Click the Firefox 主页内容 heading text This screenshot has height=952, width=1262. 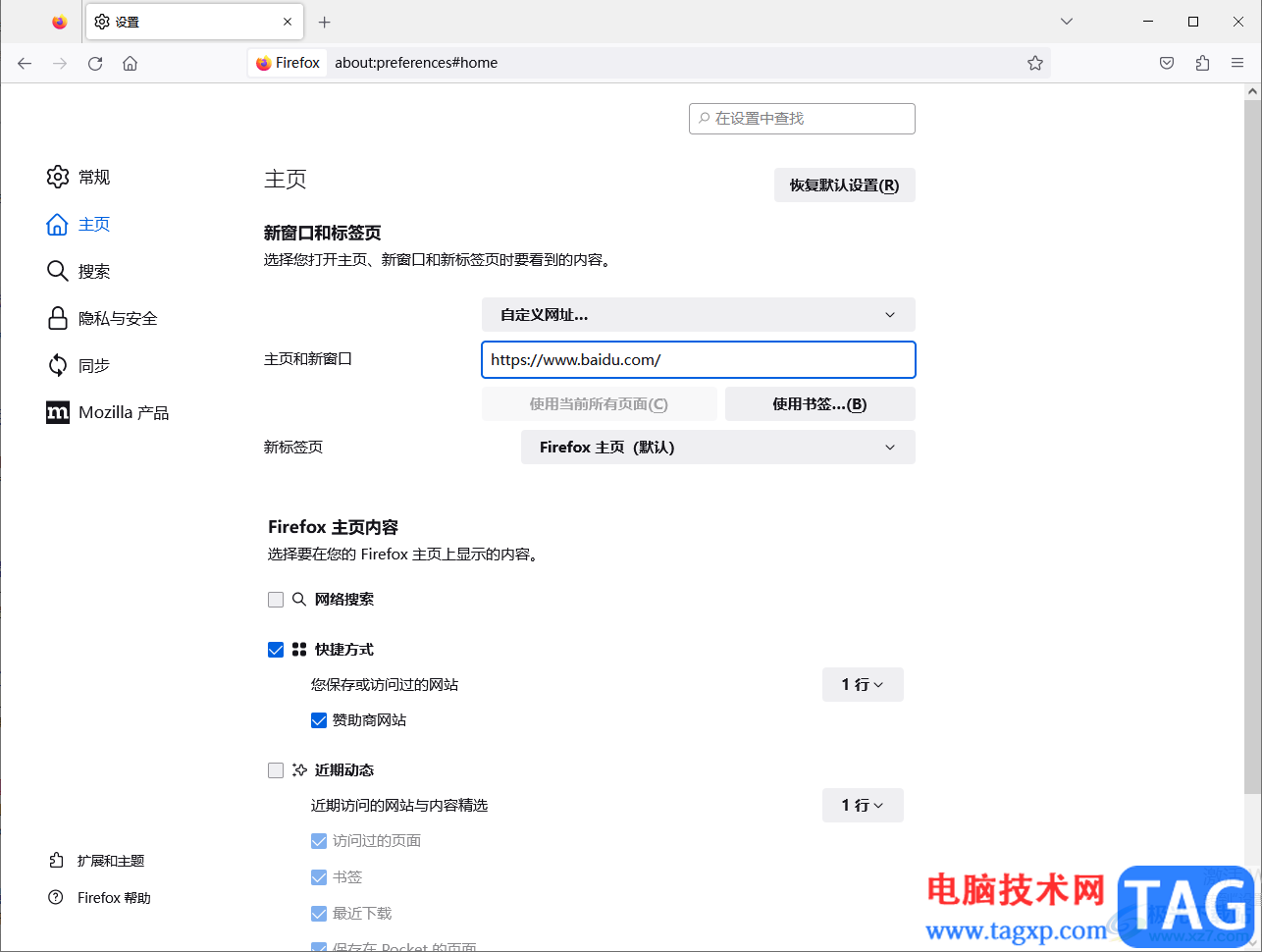pyautogui.click(x=333, y=527)
